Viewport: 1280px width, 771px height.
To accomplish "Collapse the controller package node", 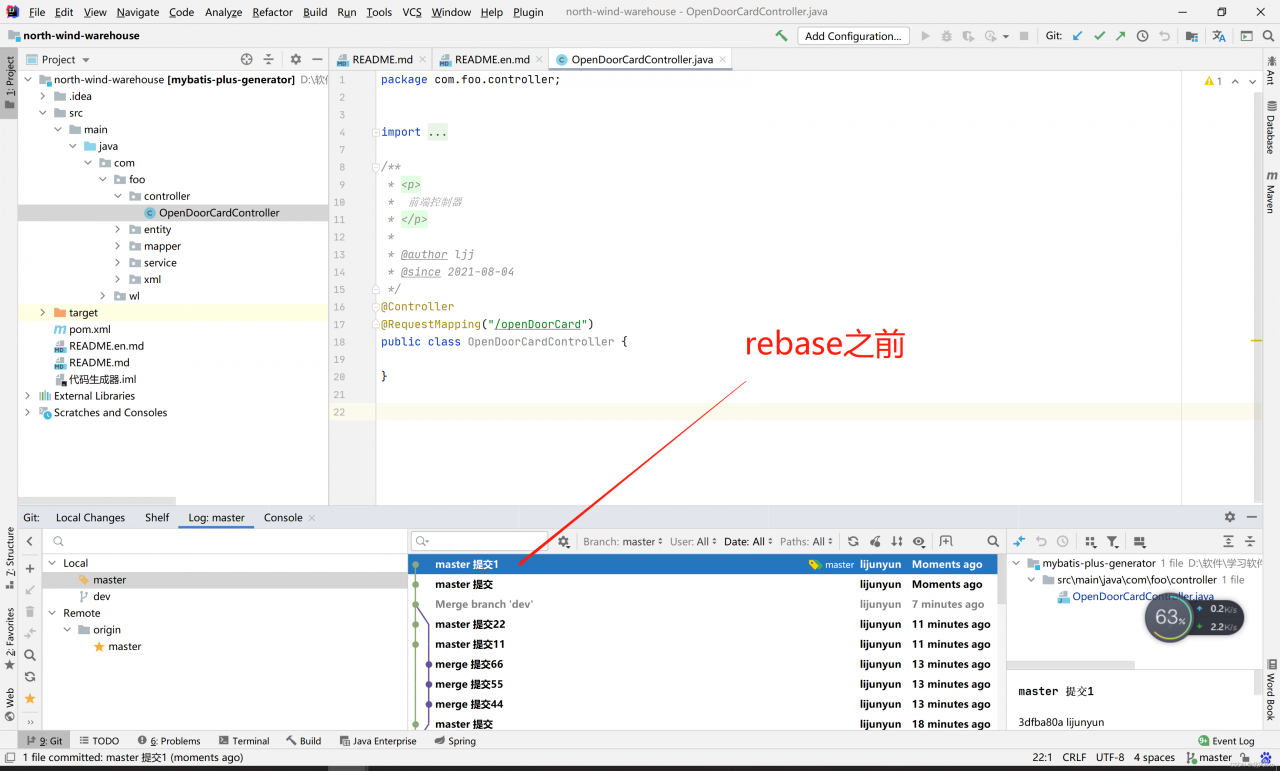I will point(118,196).
